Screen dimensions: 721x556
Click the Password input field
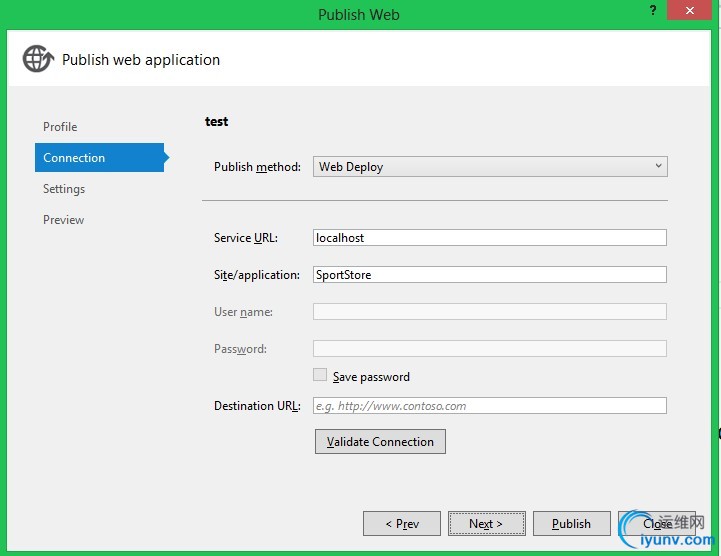(x=490, y=349)
